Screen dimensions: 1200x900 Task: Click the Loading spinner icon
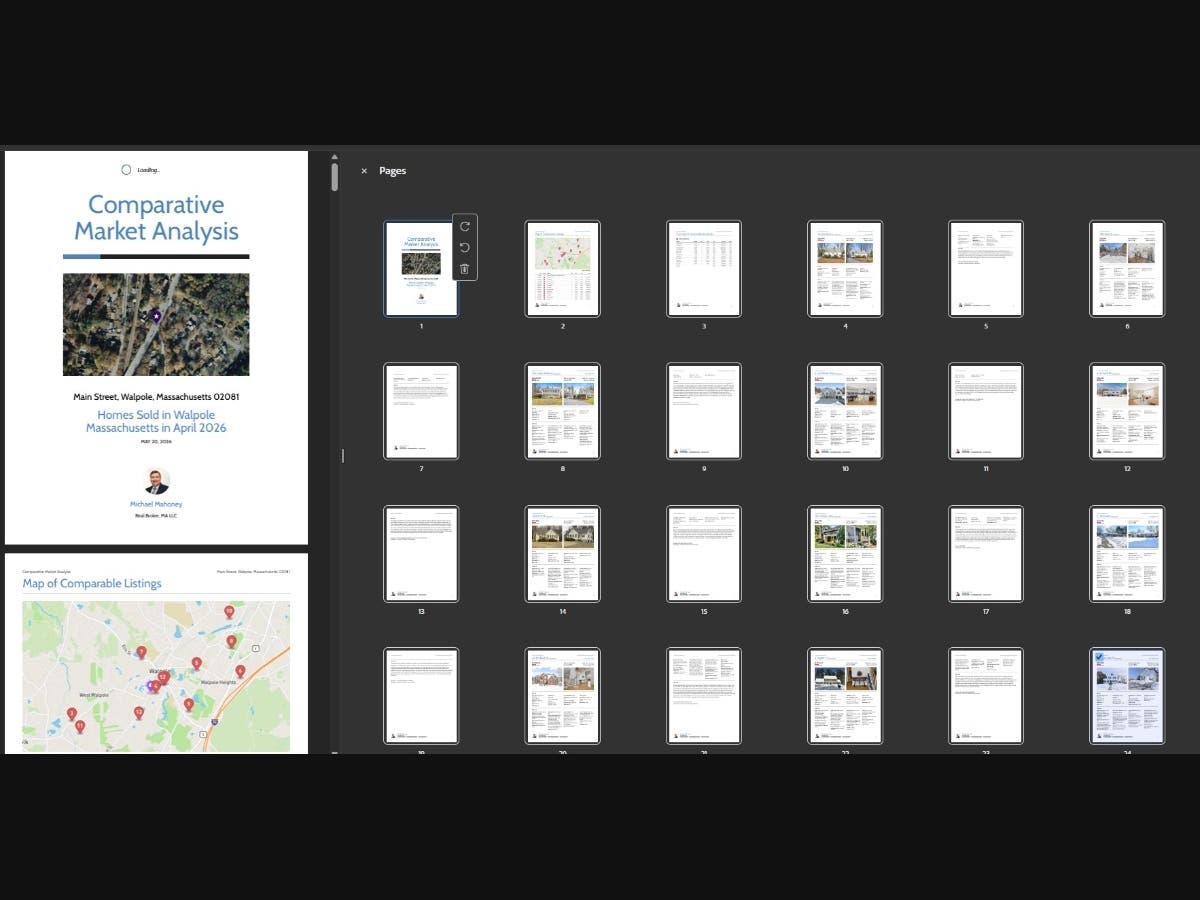126,170
